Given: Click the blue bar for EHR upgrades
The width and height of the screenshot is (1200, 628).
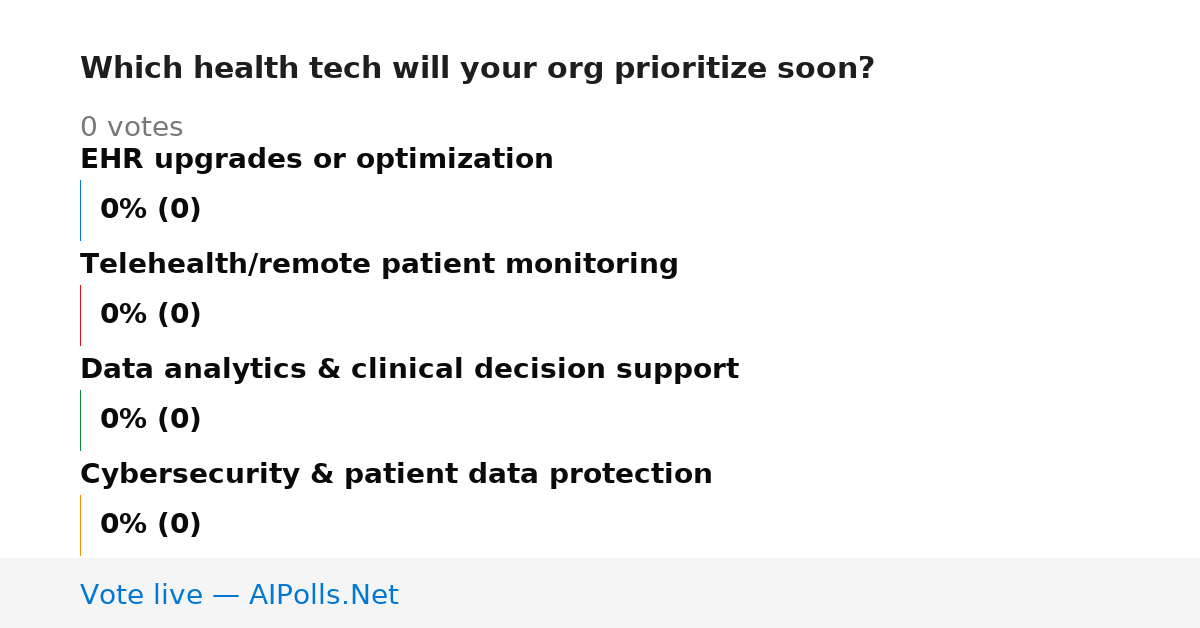Looking at the screenshot, I should (x=80, y=210).
